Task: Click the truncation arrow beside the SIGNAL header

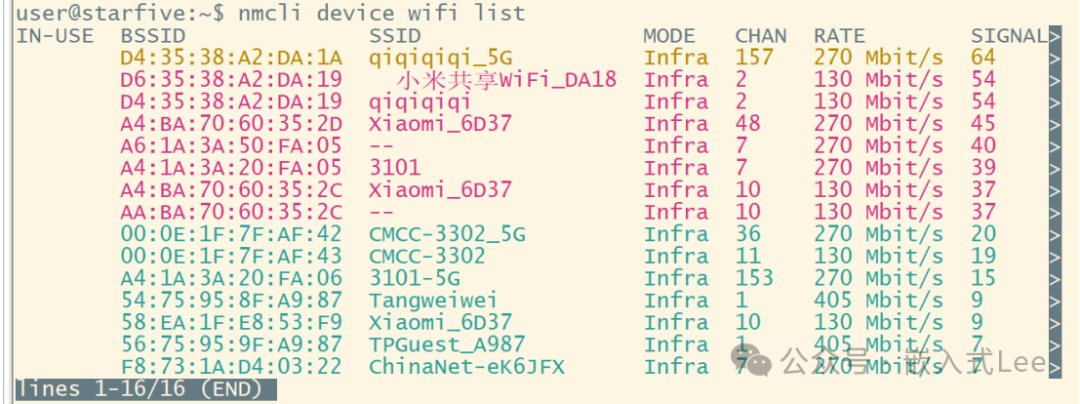Action: [1054, 37]
